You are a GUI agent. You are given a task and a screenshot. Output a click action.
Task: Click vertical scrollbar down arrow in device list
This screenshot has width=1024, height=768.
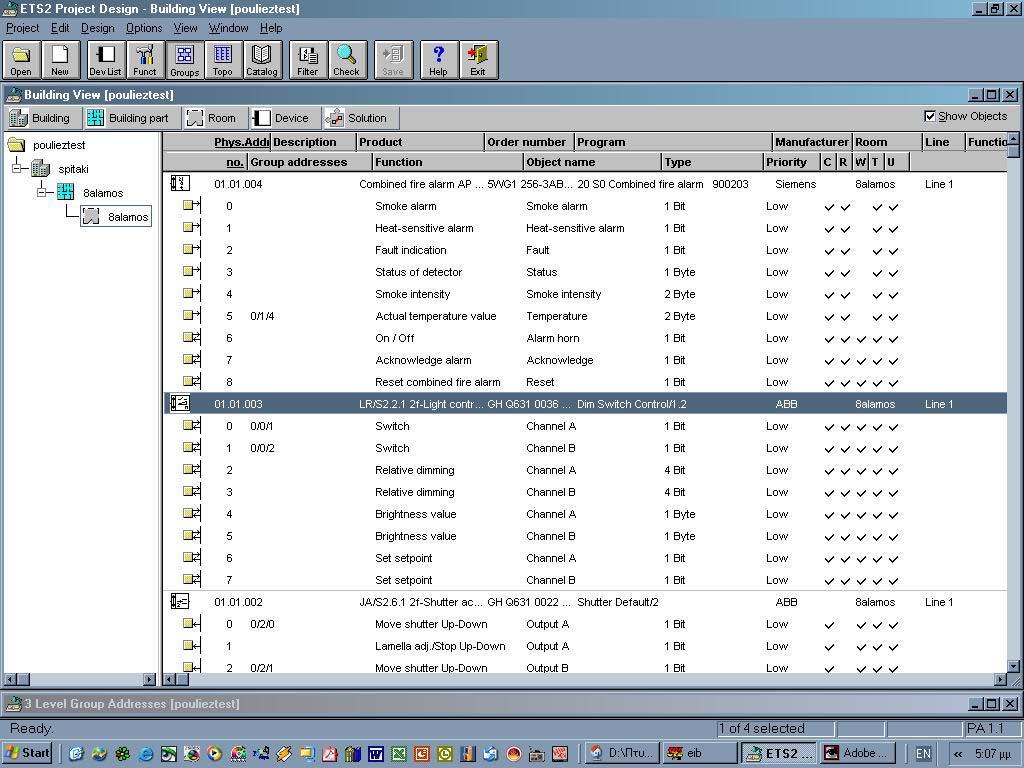[x=1013, y=666]
